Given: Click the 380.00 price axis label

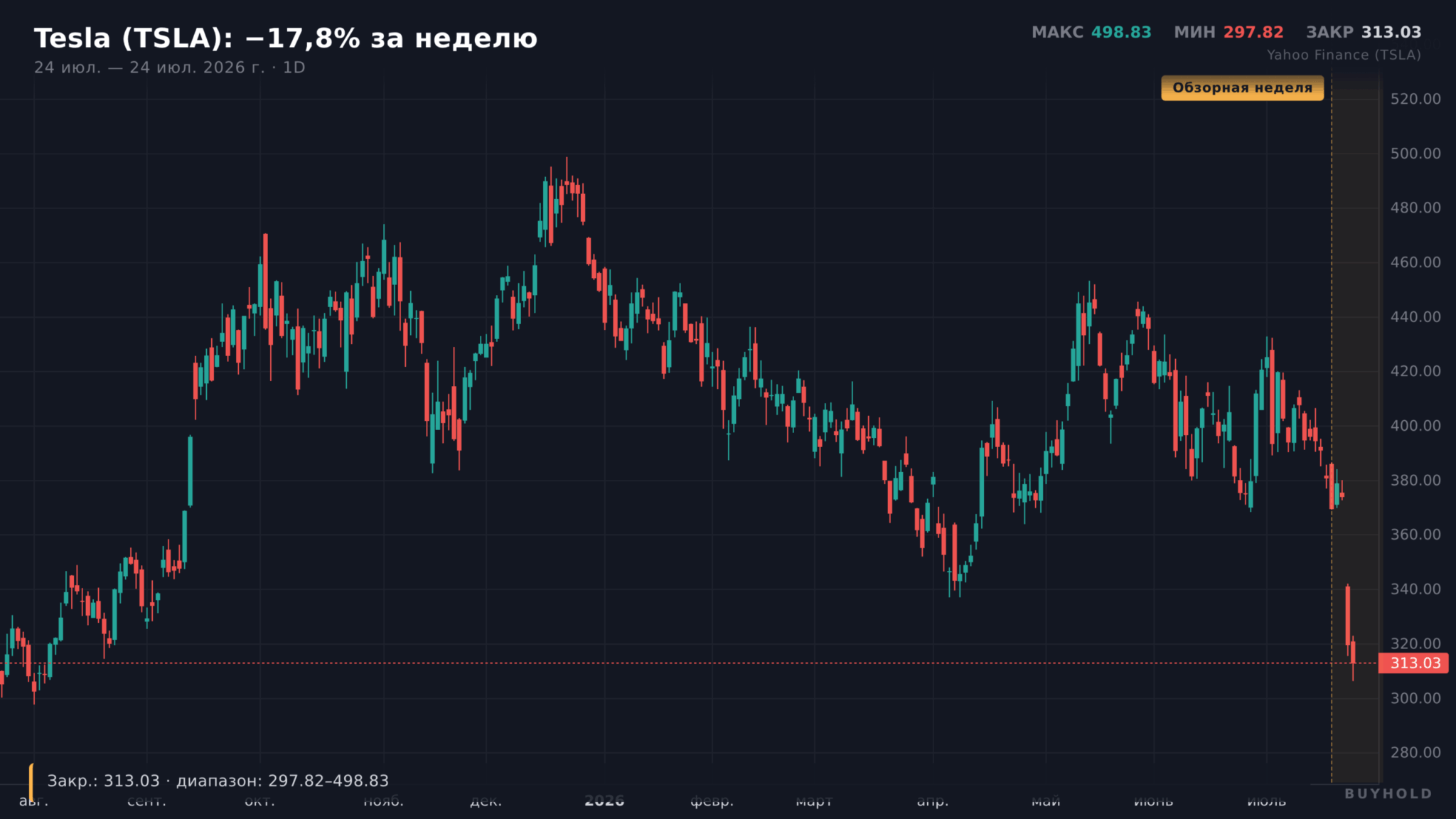Looking at the screenshot, I should 1415,481.
